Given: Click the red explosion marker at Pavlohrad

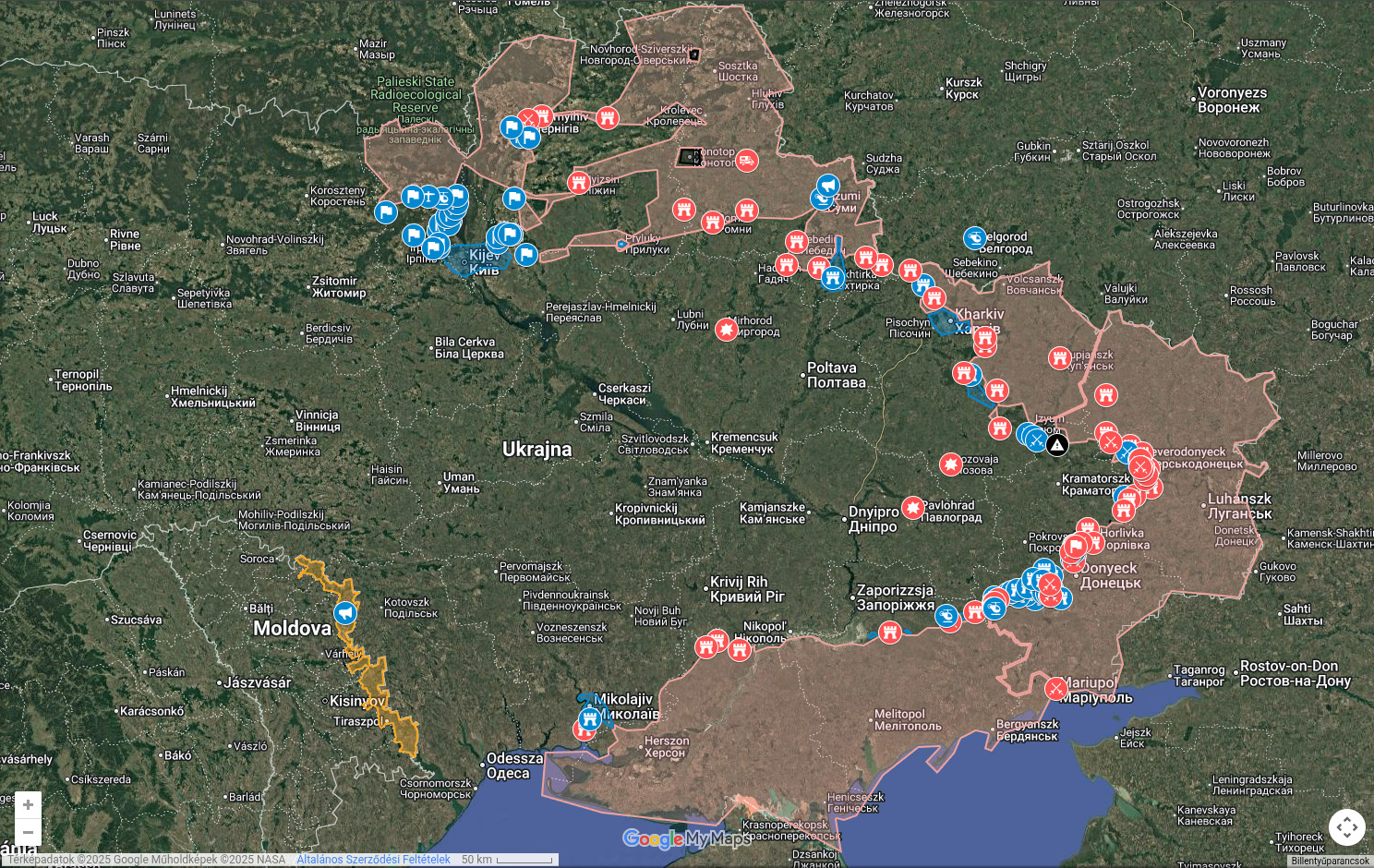Looking at the screenshot, I should [x=912, y=508].
